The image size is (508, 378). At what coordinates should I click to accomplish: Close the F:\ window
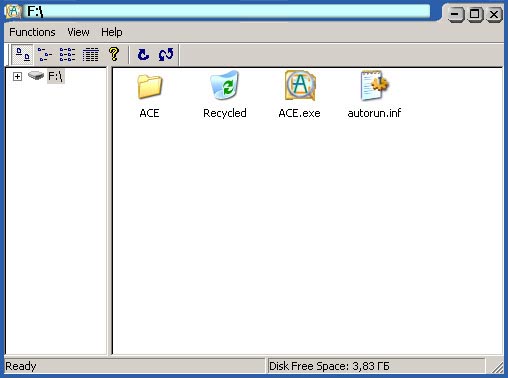pos(494,14)
